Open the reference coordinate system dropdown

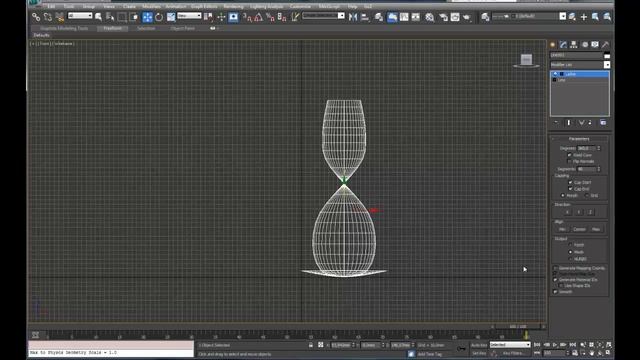click(x=189, y=16)
